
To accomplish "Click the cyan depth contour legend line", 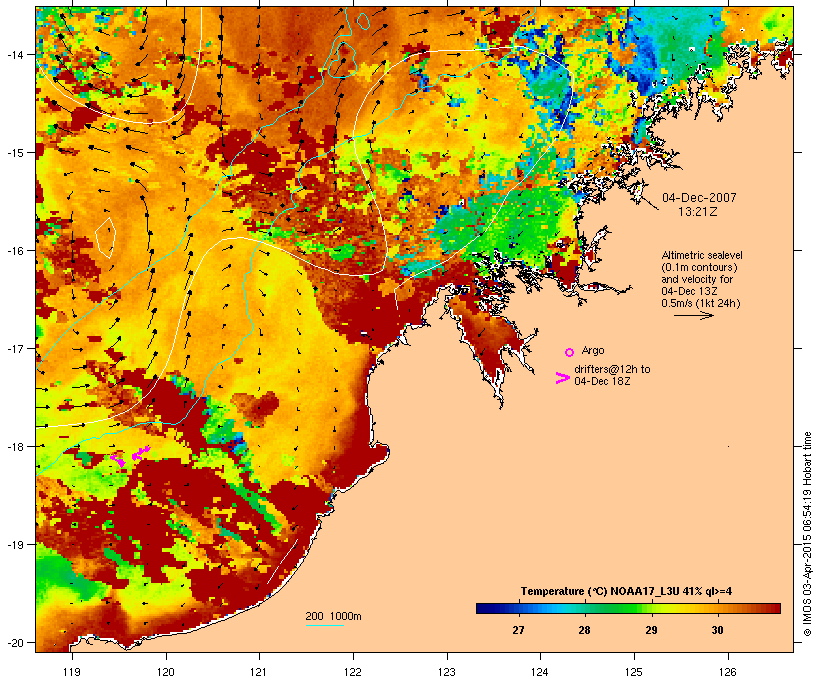I will coord(324,625).
